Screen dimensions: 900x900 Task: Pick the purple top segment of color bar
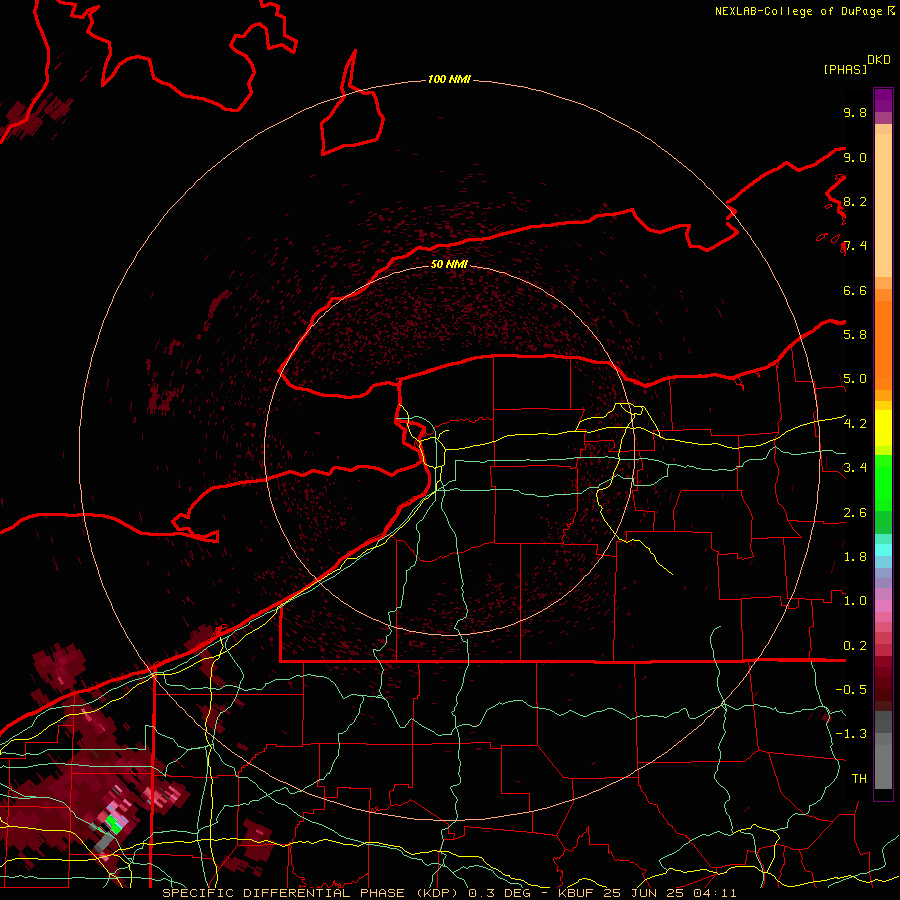tap(883, 100)
